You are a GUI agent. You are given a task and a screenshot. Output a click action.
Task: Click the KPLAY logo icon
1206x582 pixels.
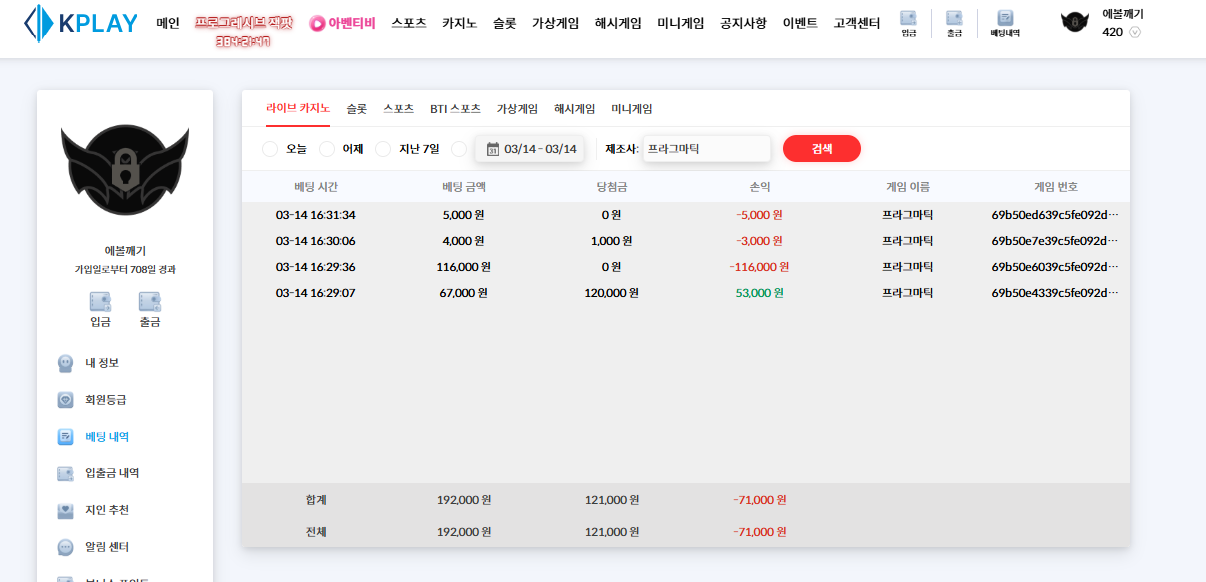(x=37, y=23)
